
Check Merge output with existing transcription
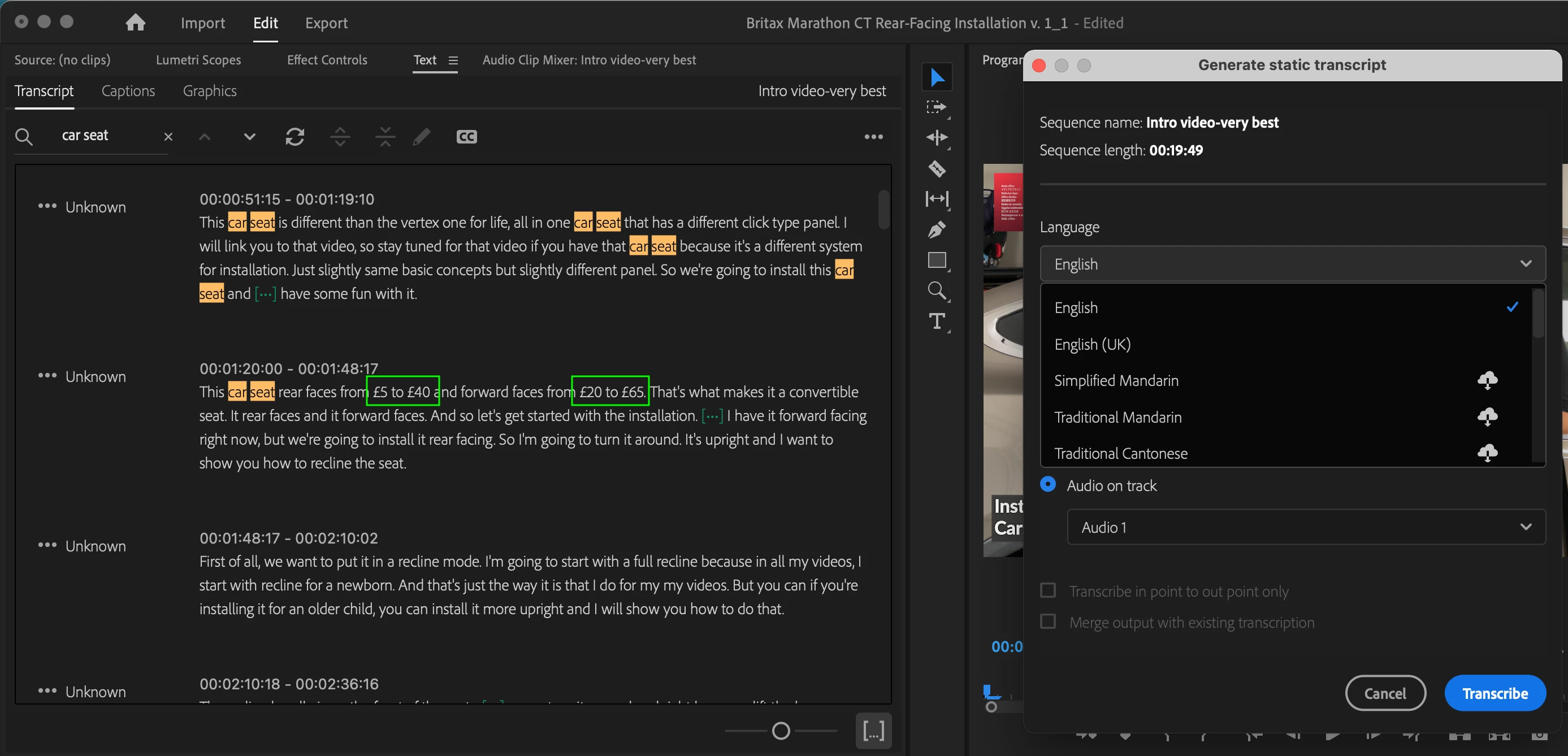(1047, 622)
